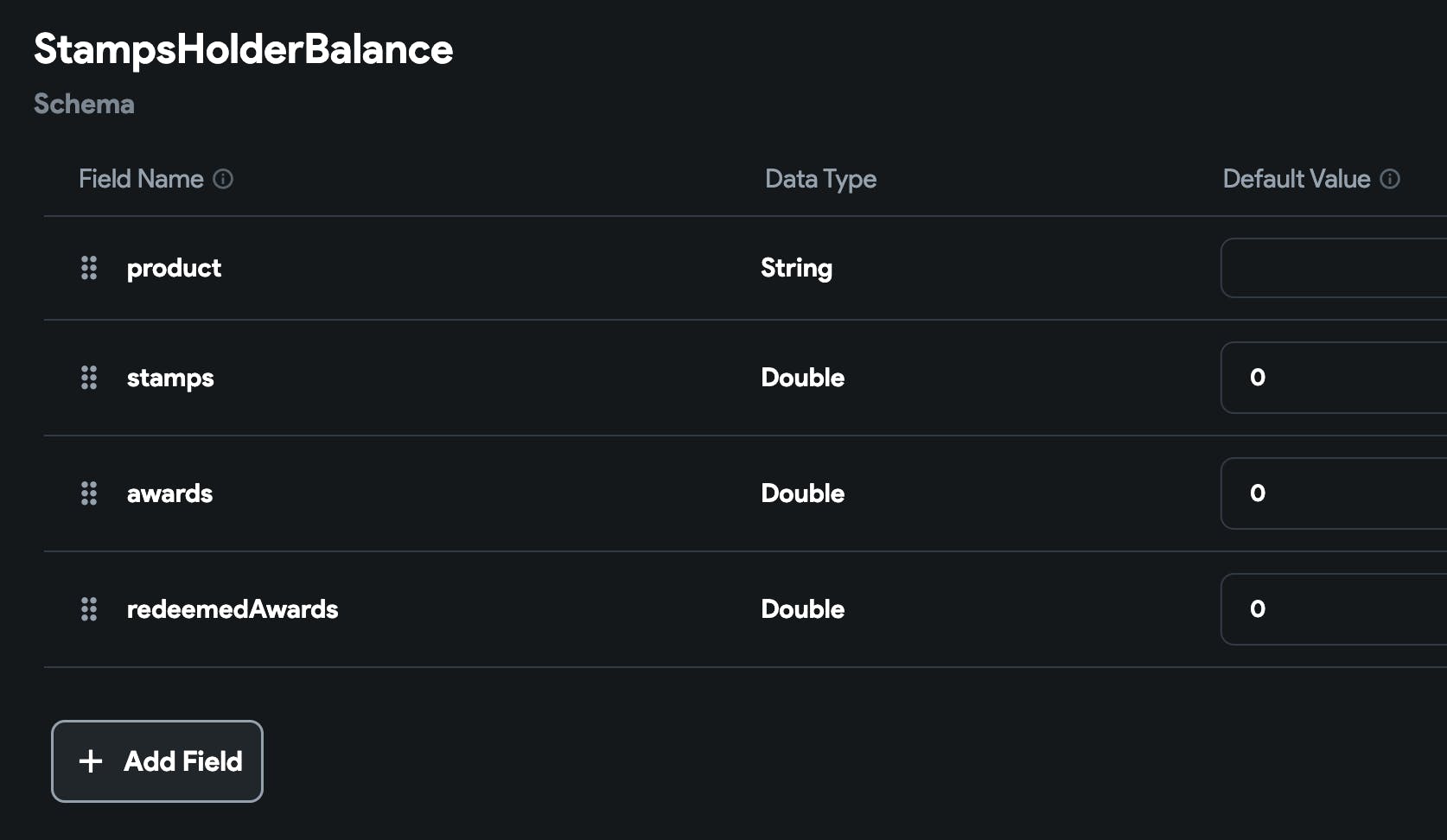Select the stamps field name
The image size is (1447, 840).
pyautogui.click(x=170, y=379)
